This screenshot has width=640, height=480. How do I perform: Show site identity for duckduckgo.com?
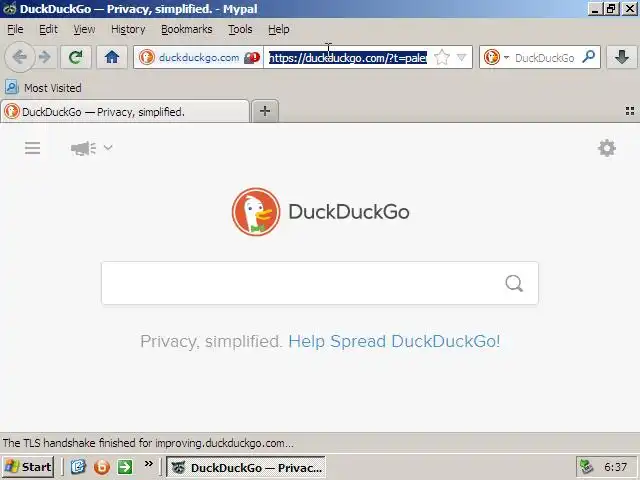click(x=189, y=58)
